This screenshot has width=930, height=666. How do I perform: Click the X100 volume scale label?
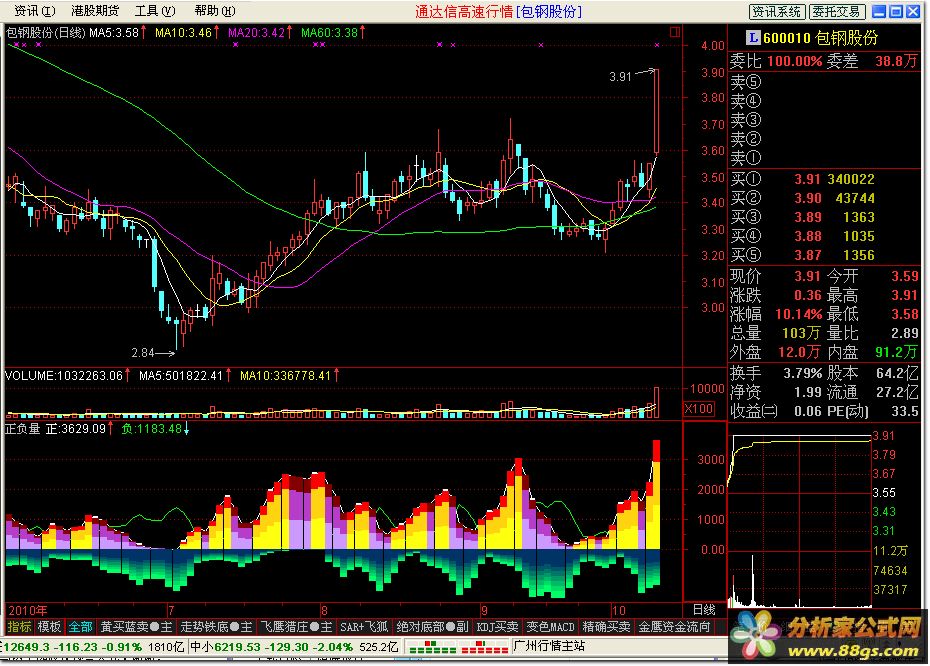(x=698, y=409)
